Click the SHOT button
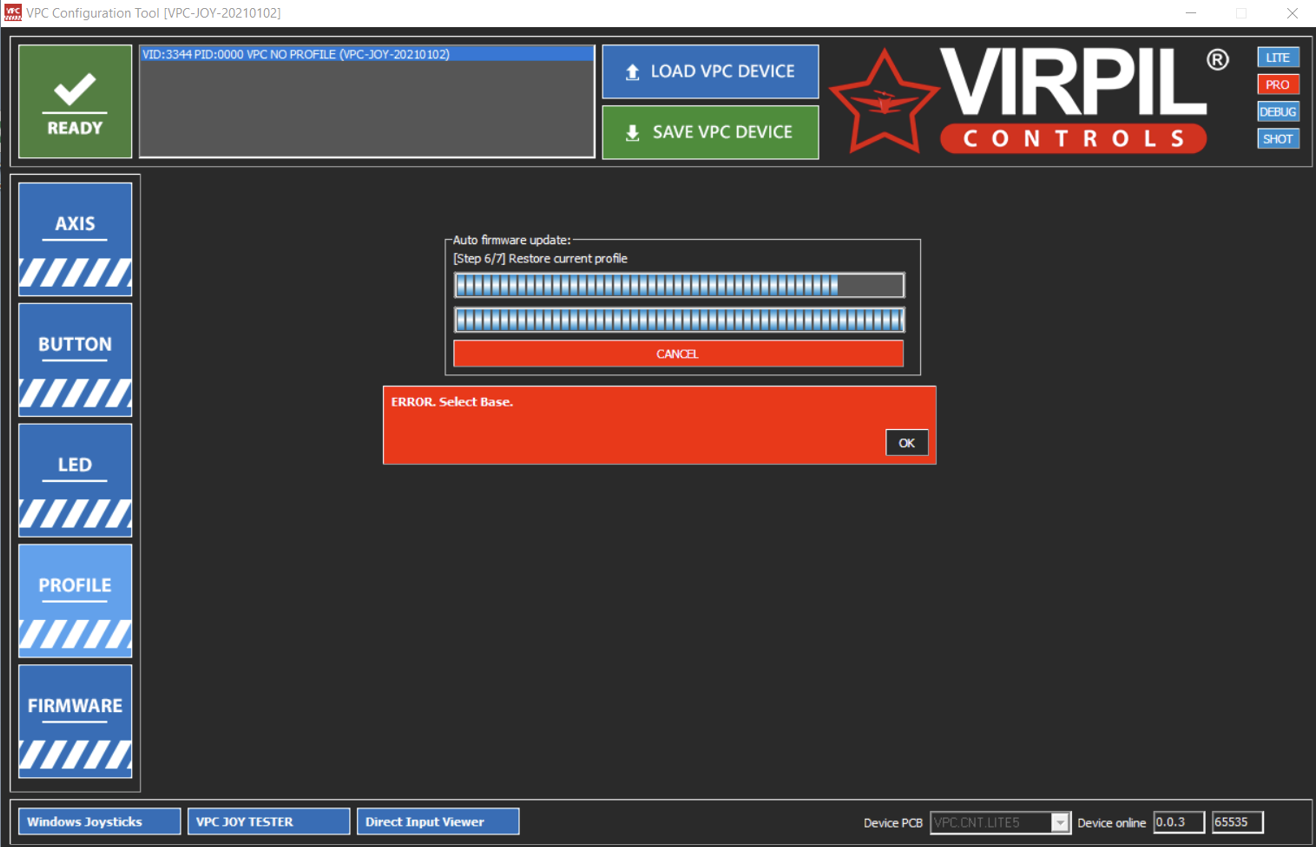 [x=1278, y=139]
